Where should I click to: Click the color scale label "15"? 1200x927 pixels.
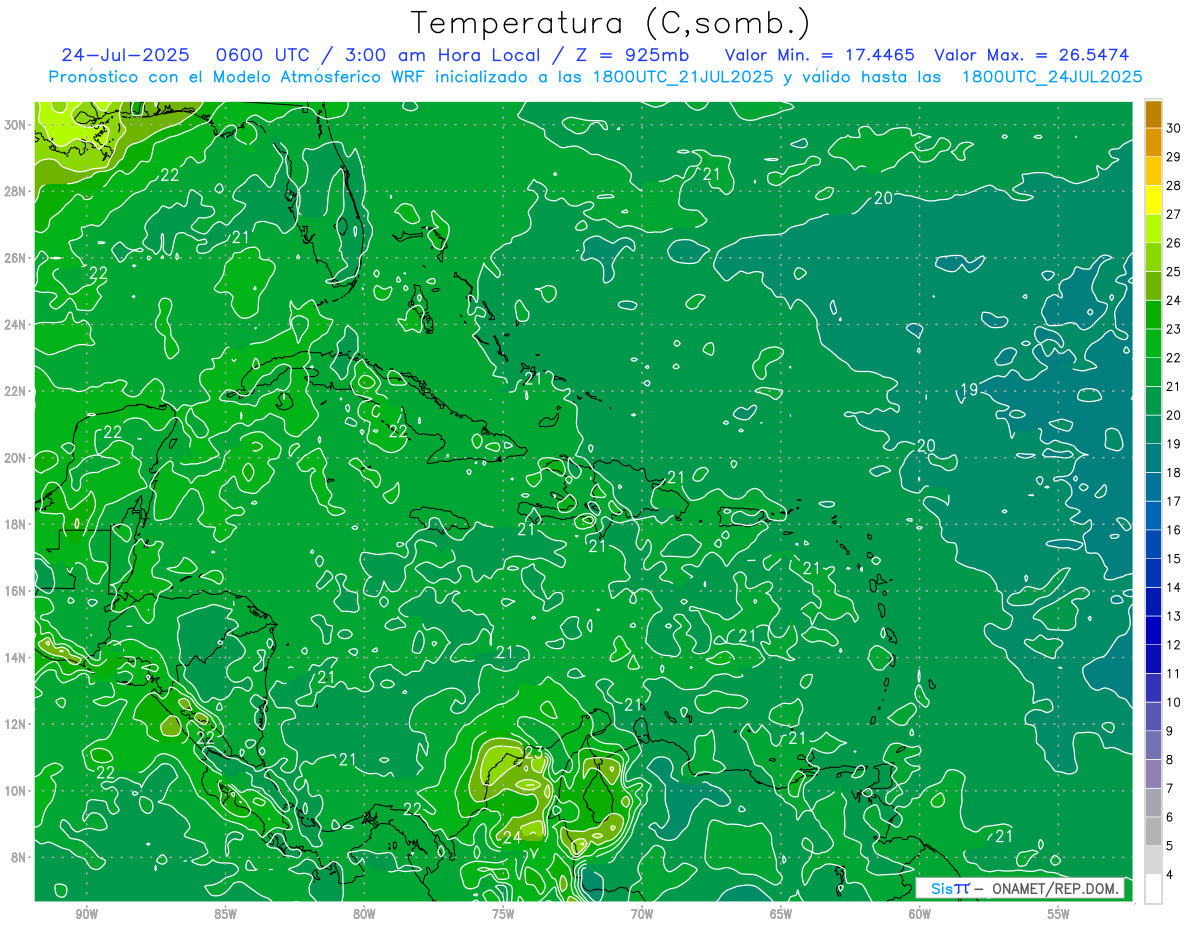tap(1173, 559)
